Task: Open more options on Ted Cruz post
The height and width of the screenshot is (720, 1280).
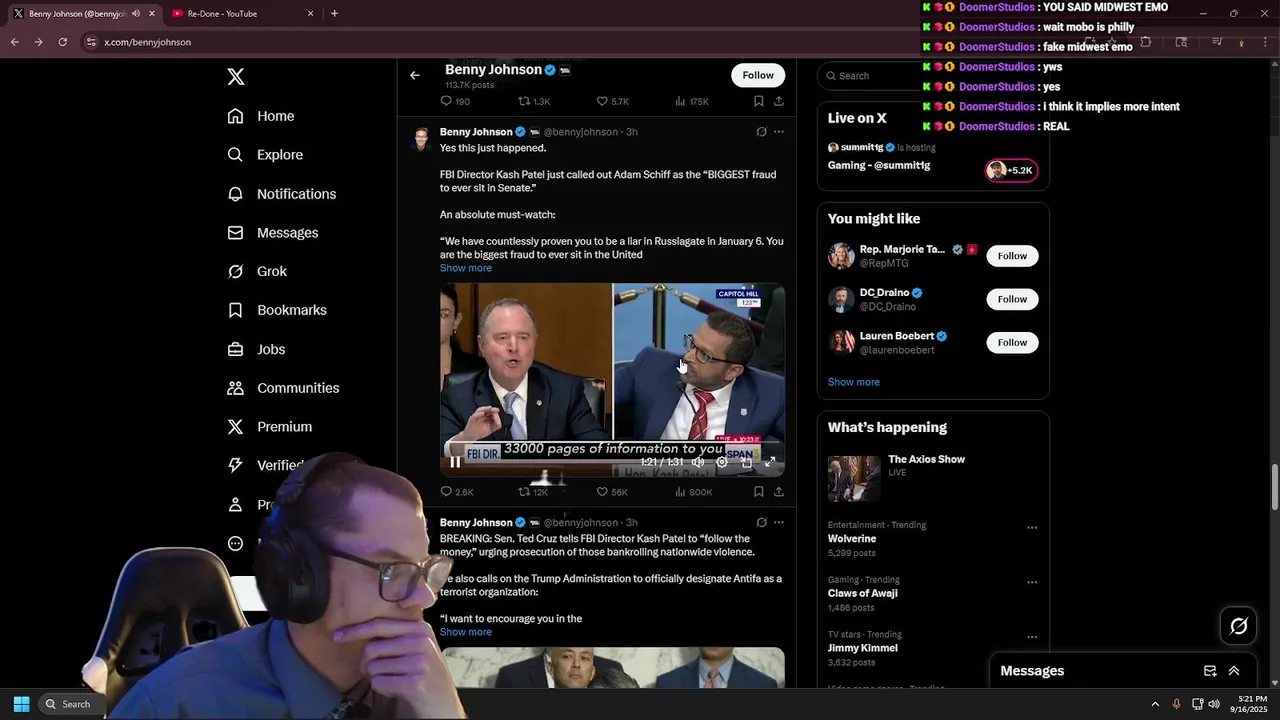Action: (x=778, y=522)
